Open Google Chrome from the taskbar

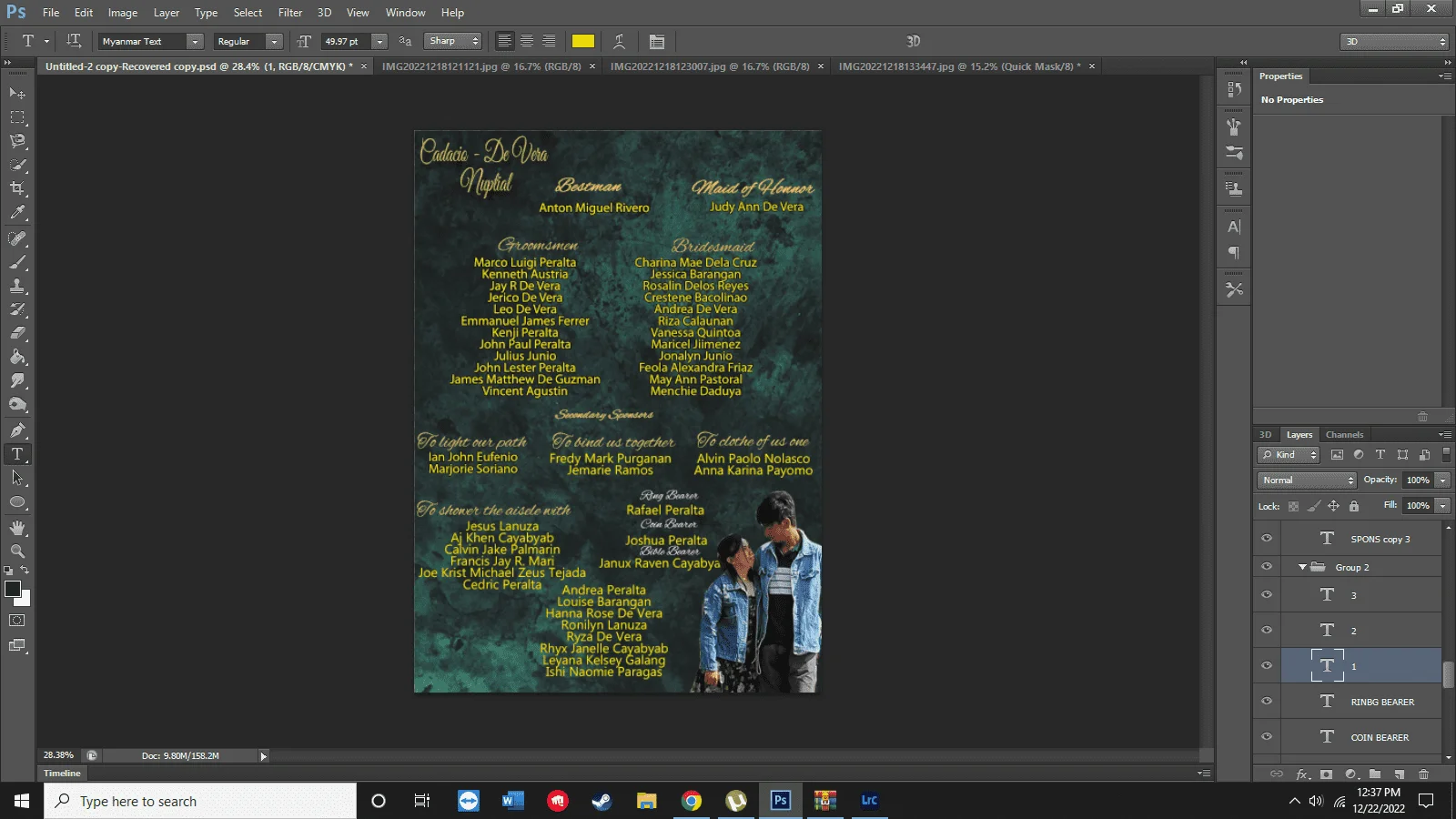pos(692,801)
